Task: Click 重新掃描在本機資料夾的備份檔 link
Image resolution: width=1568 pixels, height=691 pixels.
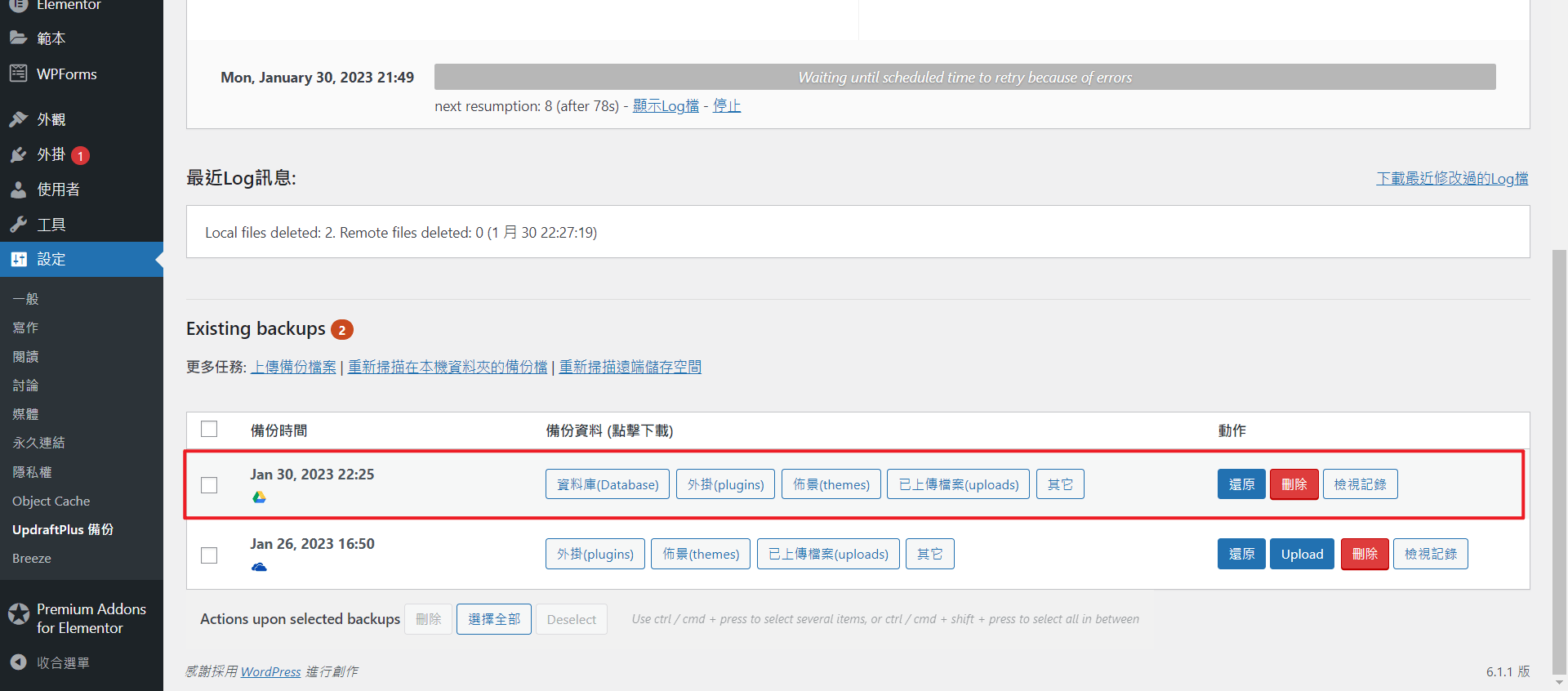Action: click(448, 367)
